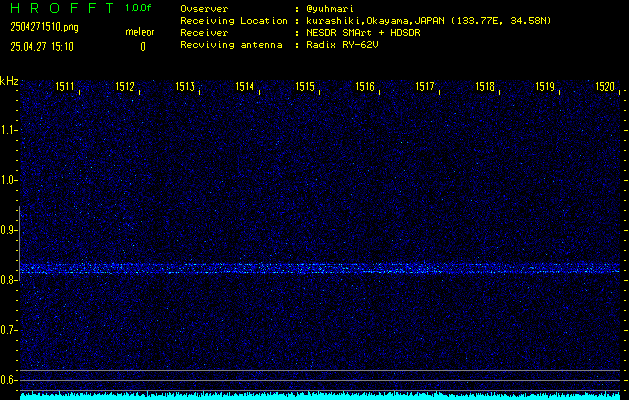The width and height of the screenshot is (629, 400).
Task: Click the 1511 time marker
Action: 65,87
